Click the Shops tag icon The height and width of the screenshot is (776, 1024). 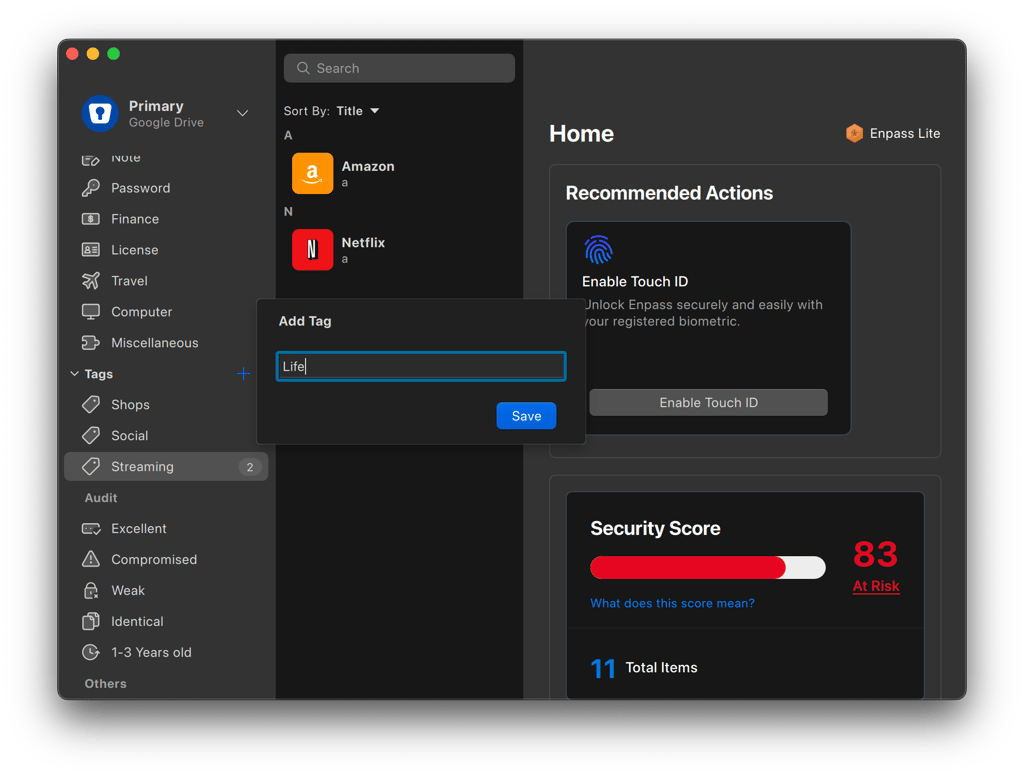click(x=91, y=404)
